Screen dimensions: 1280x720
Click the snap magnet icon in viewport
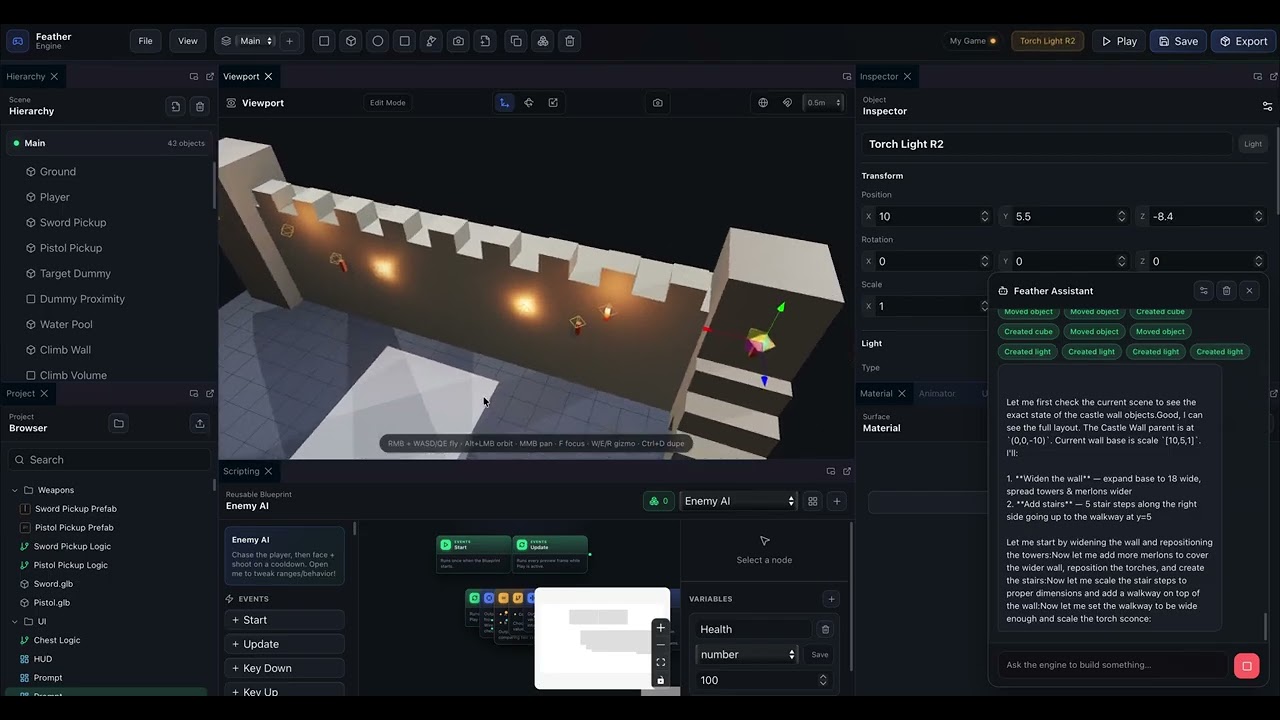tap(787, 102)
